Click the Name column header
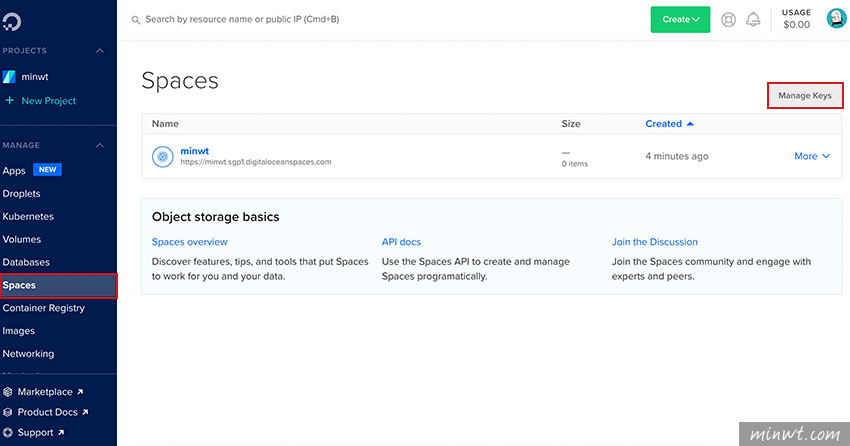850x446 pixels. tap(165, 124)
